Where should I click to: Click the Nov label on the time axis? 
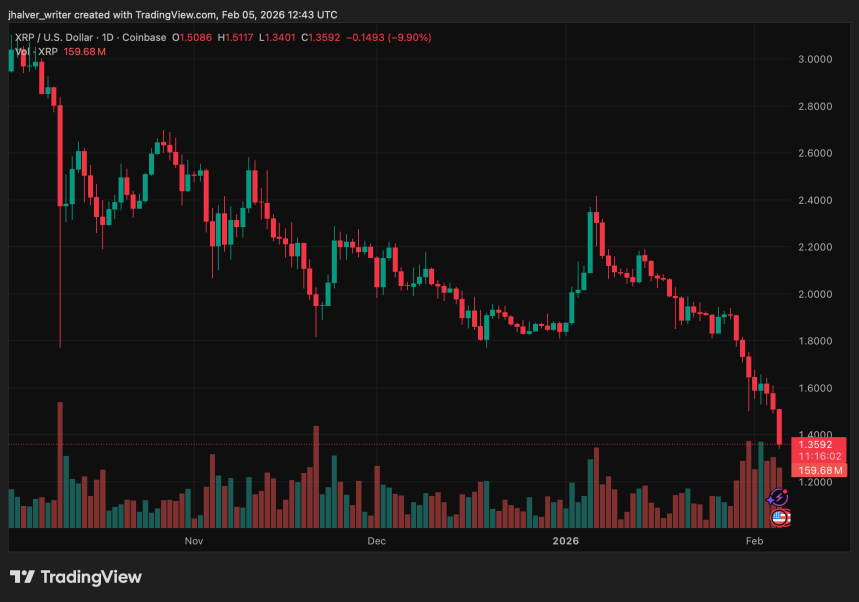click(x=193, y=541)
